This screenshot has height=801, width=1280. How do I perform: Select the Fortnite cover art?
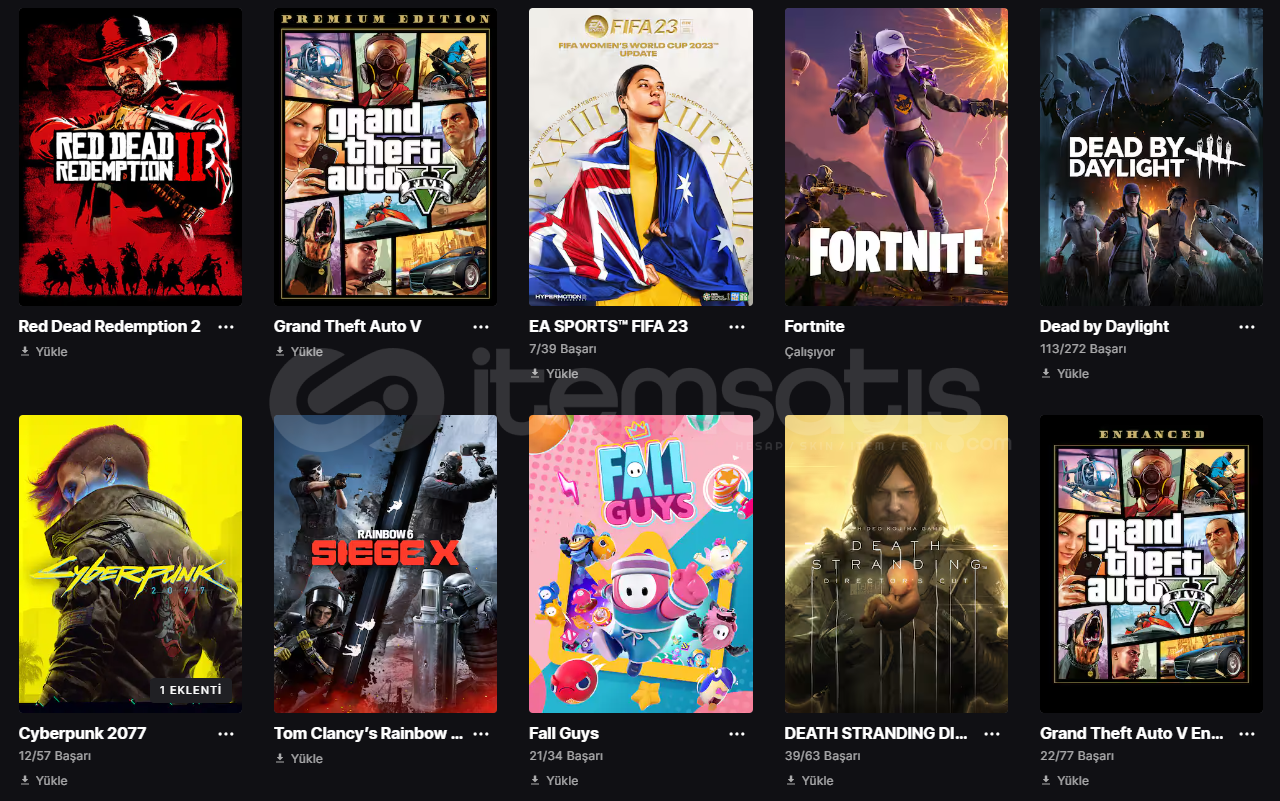pyautogui.click(x=896, y=157)
